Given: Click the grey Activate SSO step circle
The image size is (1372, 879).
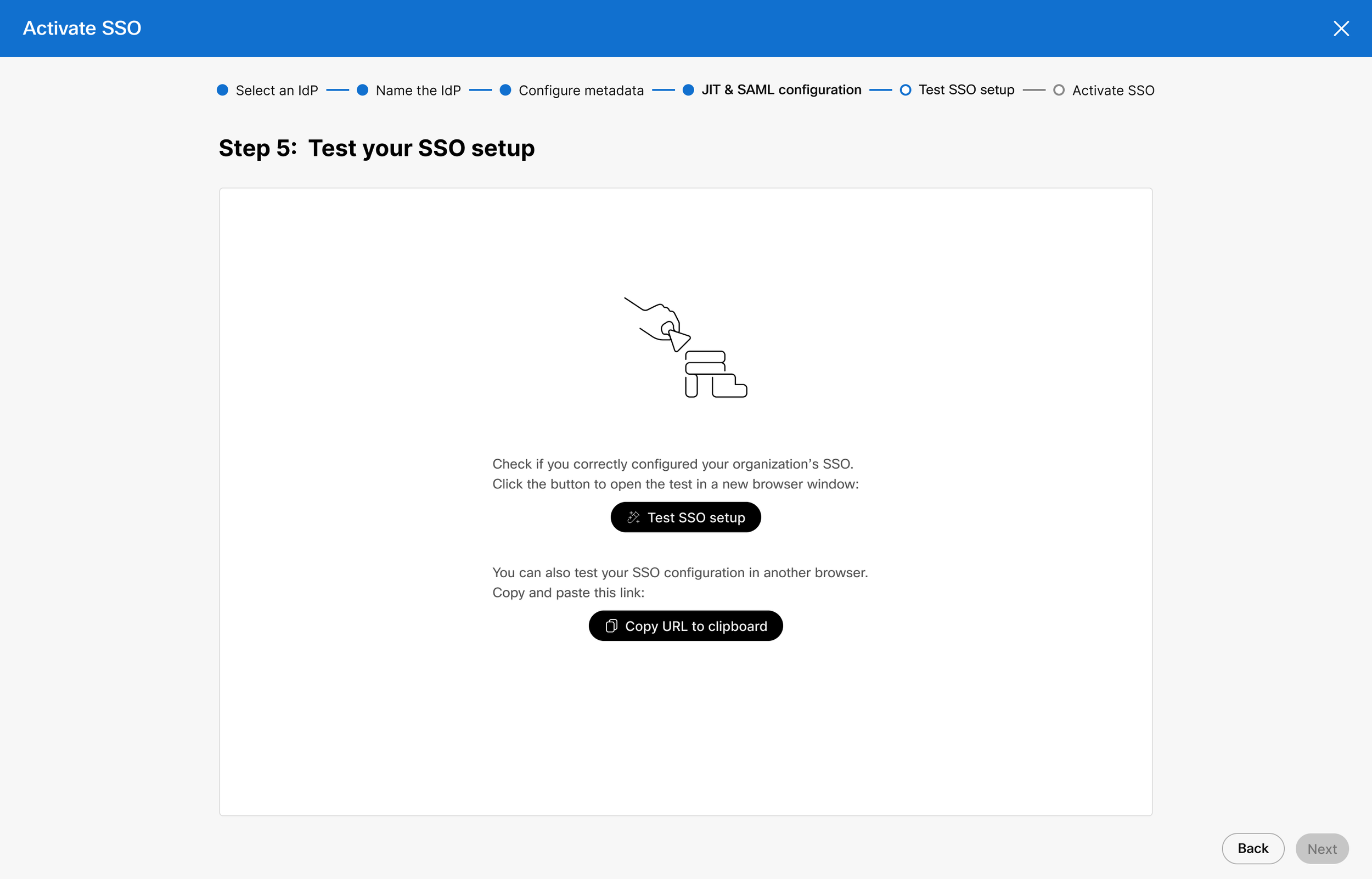Looking at the screenshot, I should 1059,90.
